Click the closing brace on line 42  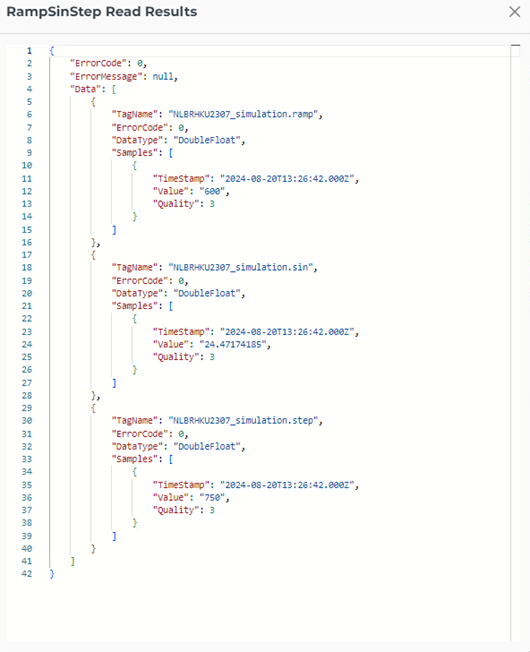coord(52,574)
